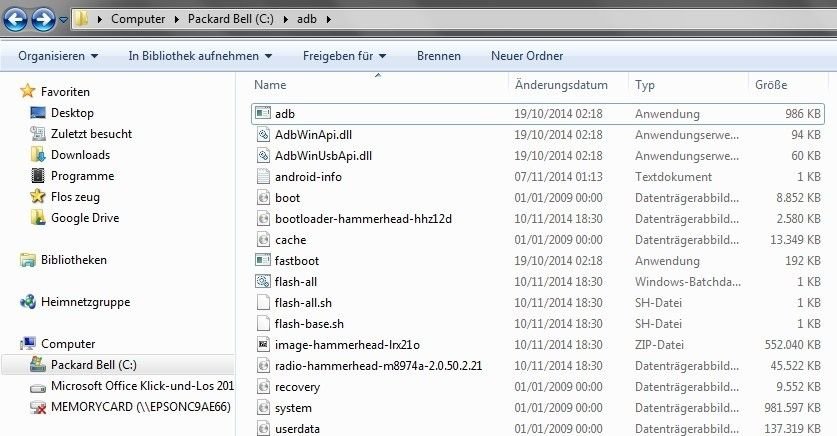The image size is (837, 436).
Task: Click adb folder in address breadcrumb
Action: click(306, 19)
